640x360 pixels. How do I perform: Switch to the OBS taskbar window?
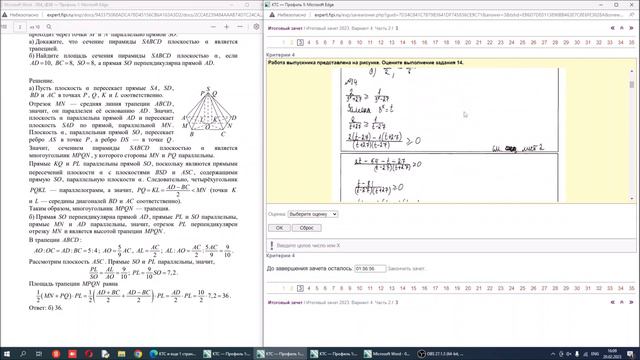(x=441, y=354)
